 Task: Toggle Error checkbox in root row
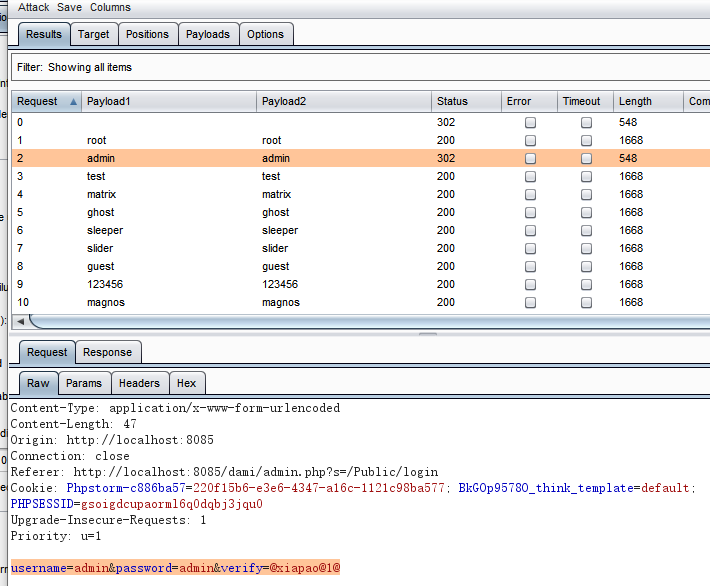[530, 141]
